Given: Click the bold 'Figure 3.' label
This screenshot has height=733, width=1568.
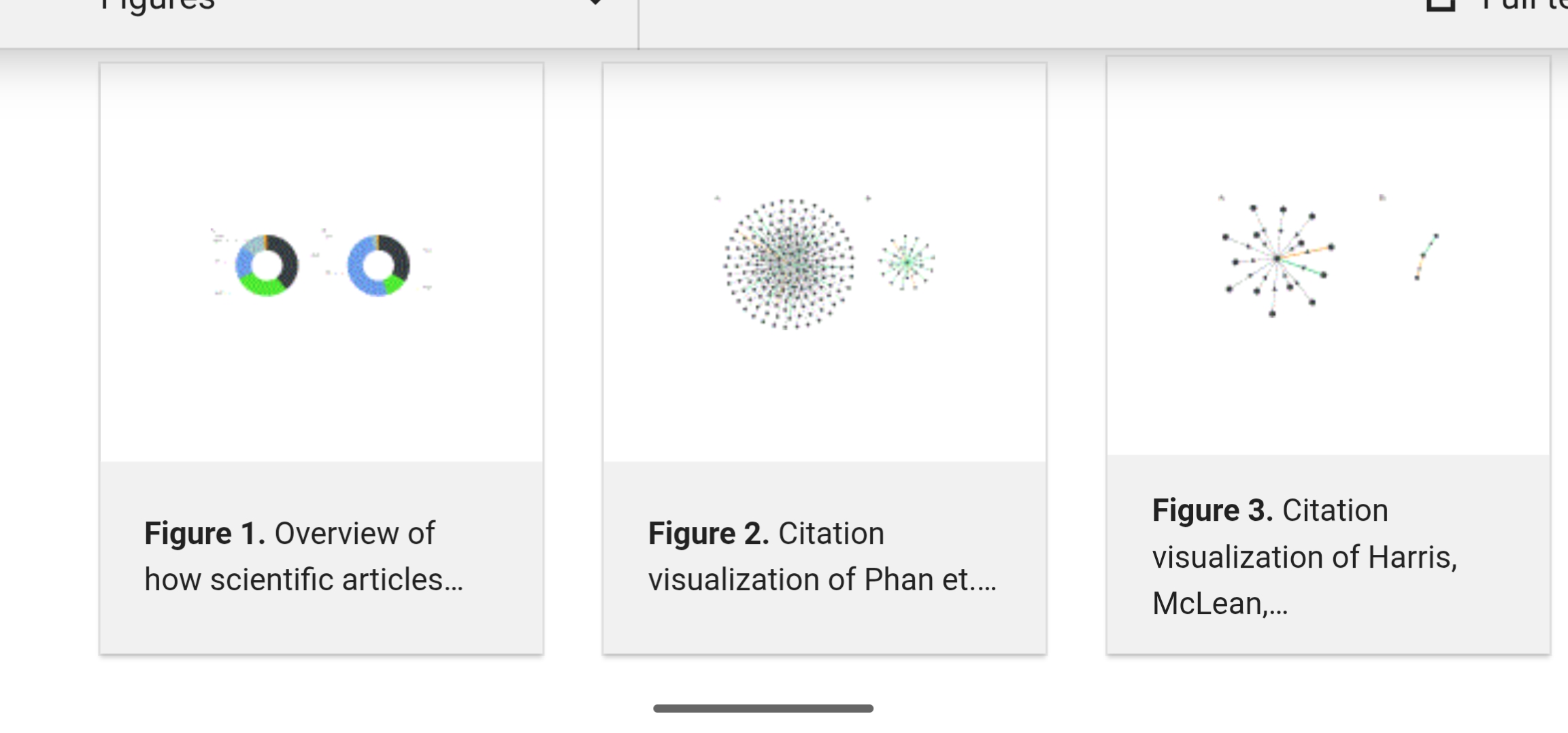Looking at the screenshot, I should [1212, 510].
